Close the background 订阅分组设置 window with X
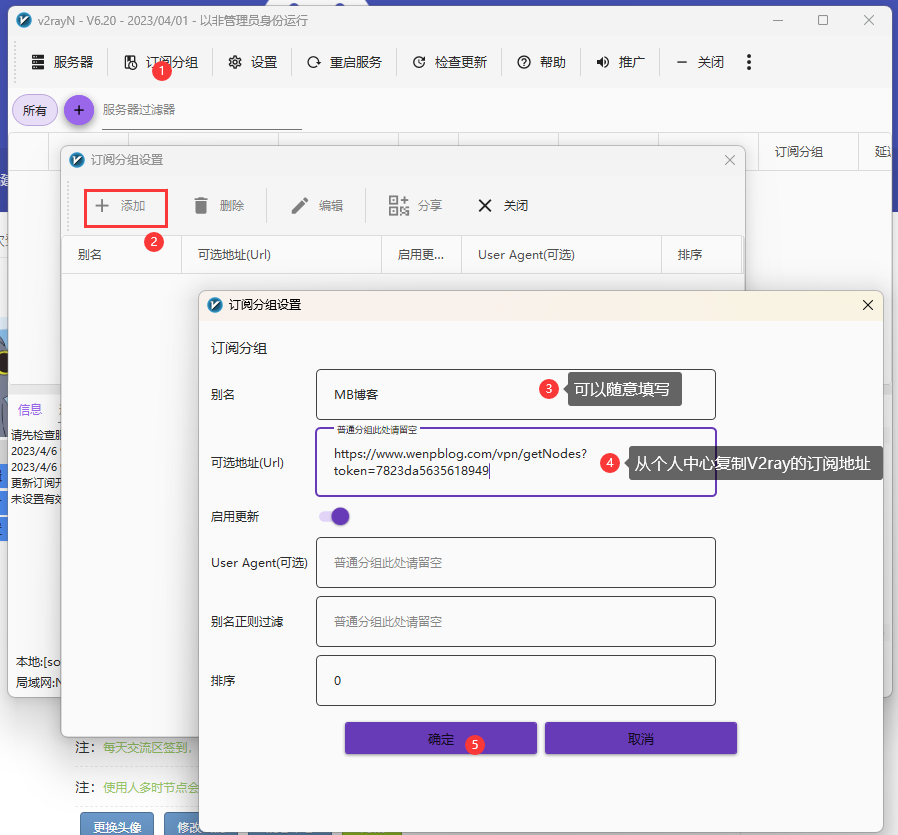The height and width of the screenshot is (835, 898). 730,160
